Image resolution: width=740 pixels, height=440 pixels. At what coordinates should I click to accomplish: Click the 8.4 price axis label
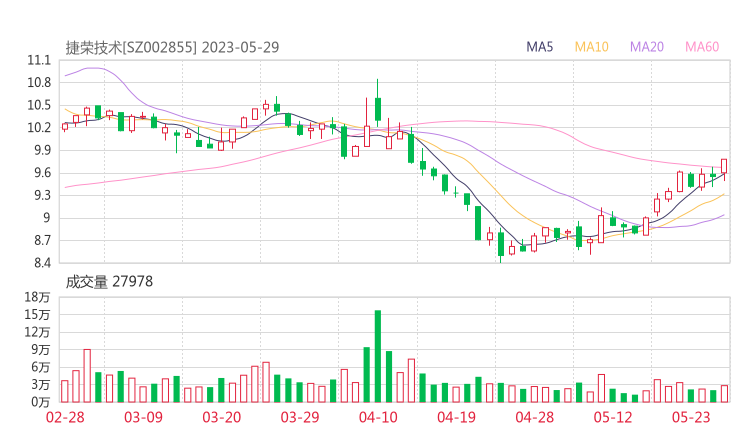coord(42,262)
